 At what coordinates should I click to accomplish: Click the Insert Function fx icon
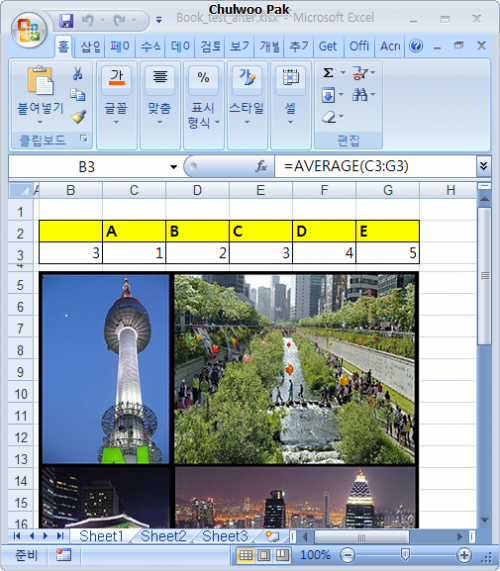261,166
